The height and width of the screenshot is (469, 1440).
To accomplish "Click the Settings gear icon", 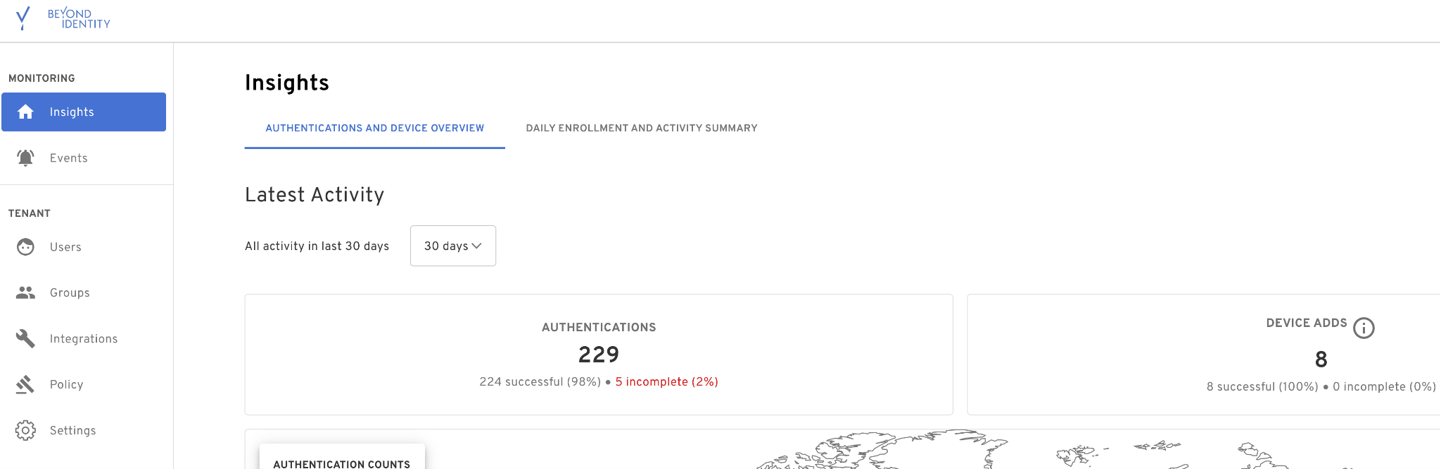I will pos(26,431).
